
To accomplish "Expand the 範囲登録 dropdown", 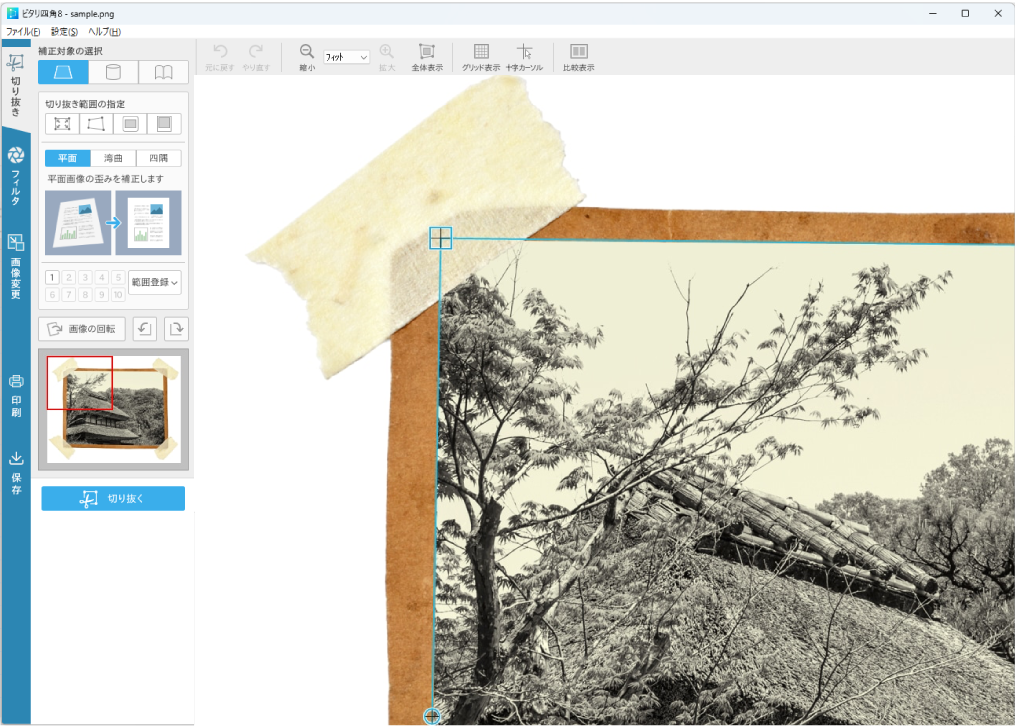I will tap(155, 283).
